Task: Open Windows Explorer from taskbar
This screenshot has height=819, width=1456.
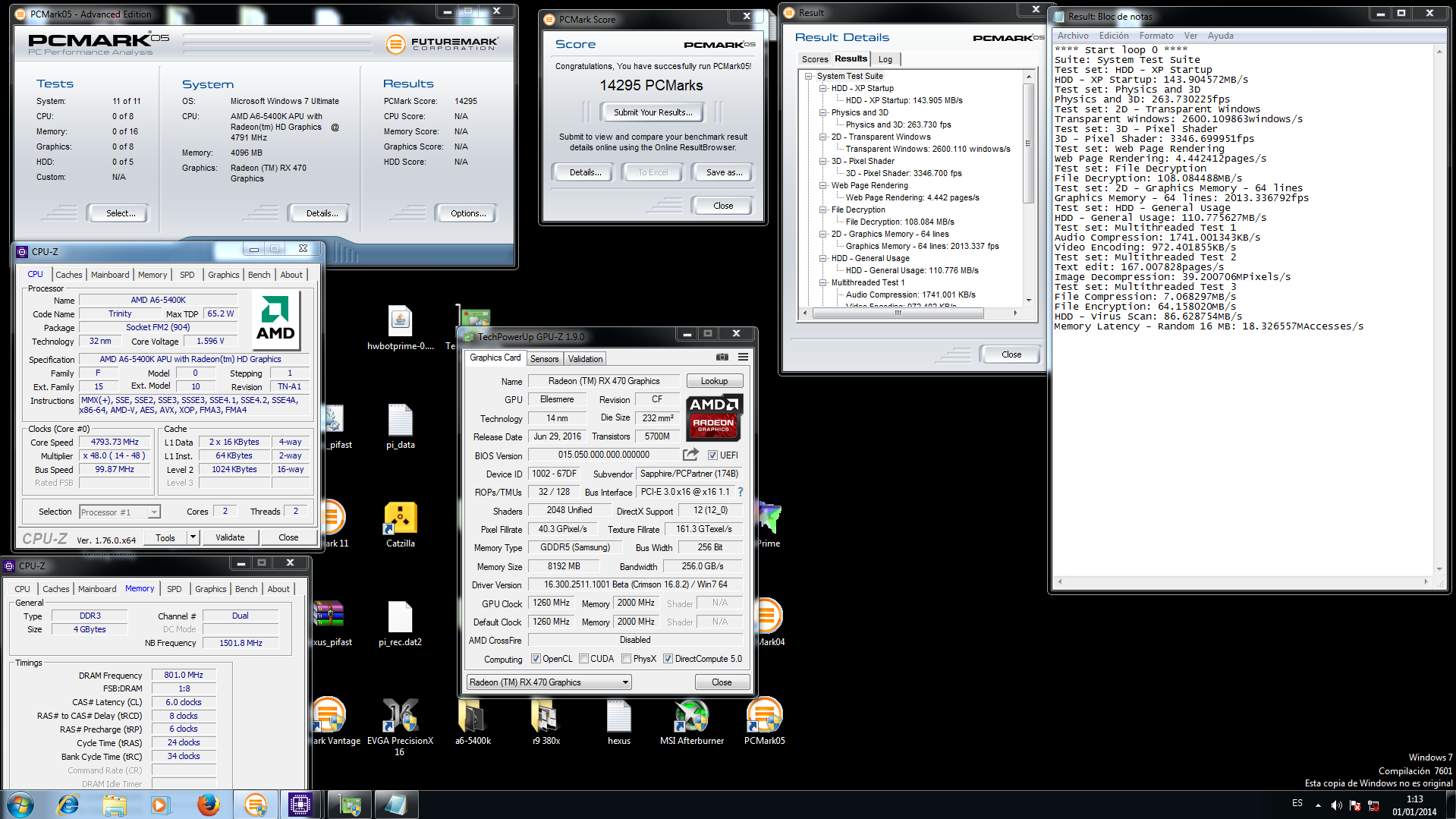Action: [x=115, y=805]
